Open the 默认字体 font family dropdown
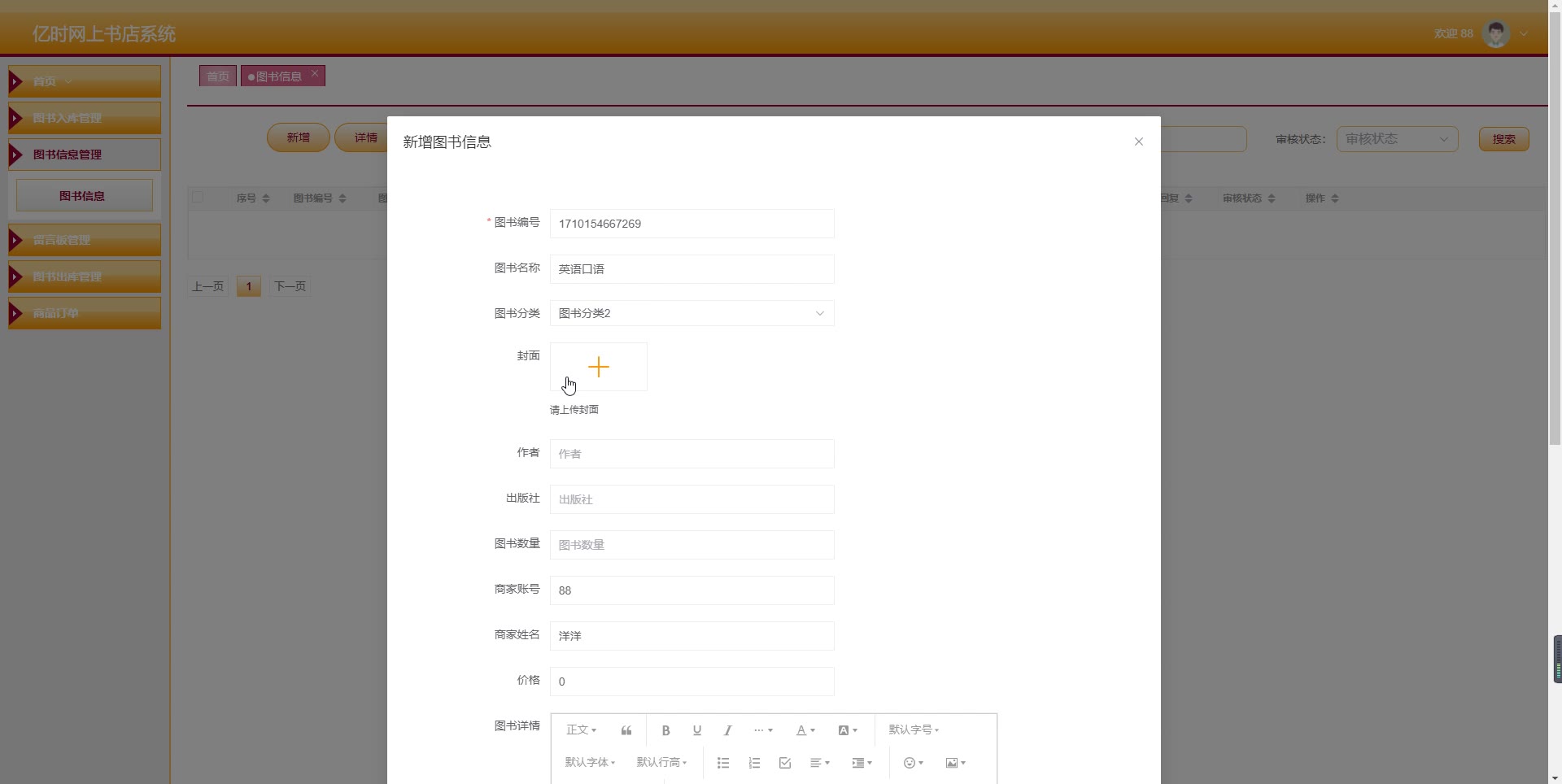This screenshot has width=1562, height=784. click(x=590, y=763)
